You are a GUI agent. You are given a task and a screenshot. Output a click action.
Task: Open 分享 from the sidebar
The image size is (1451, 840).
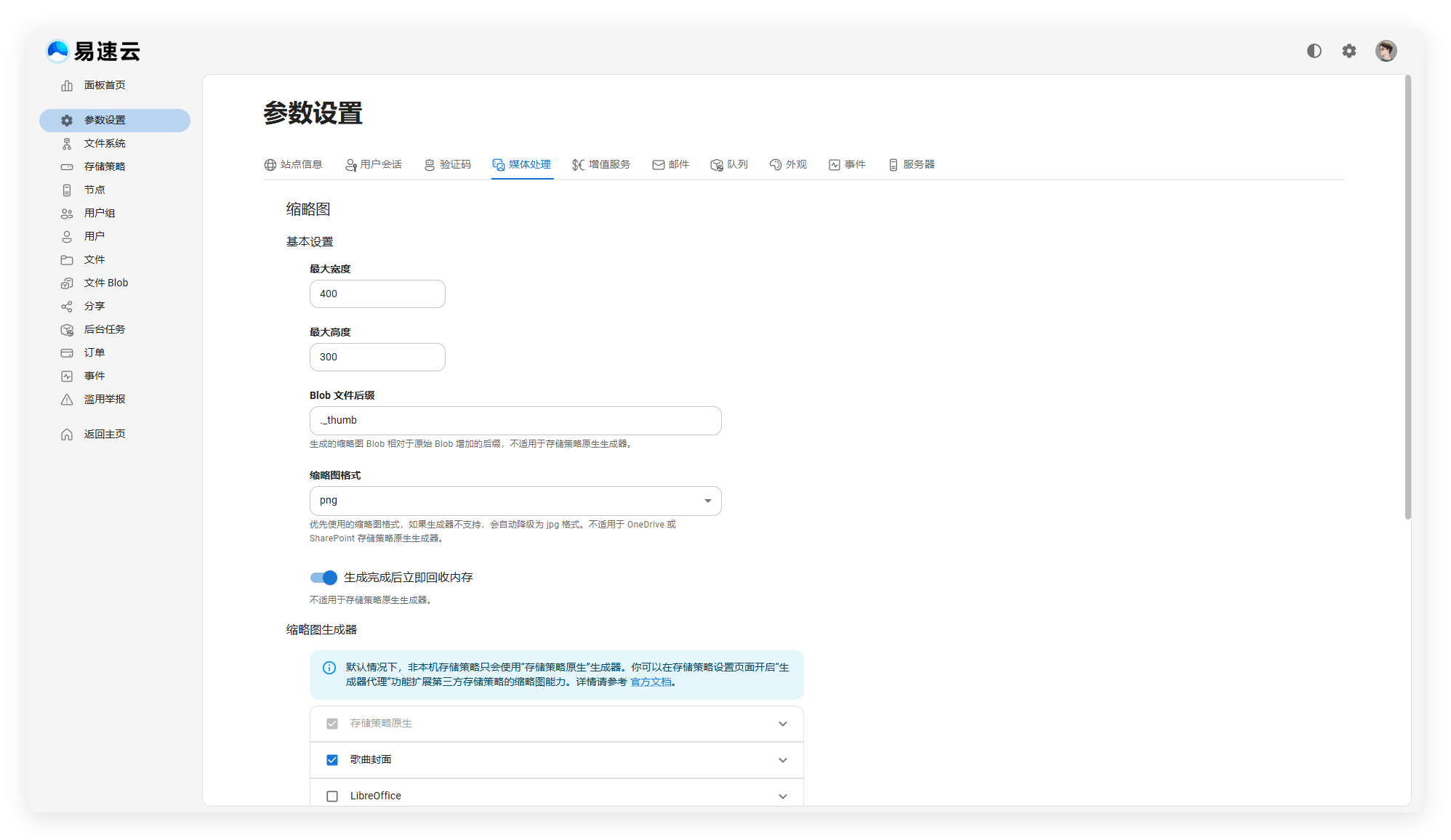94,306
